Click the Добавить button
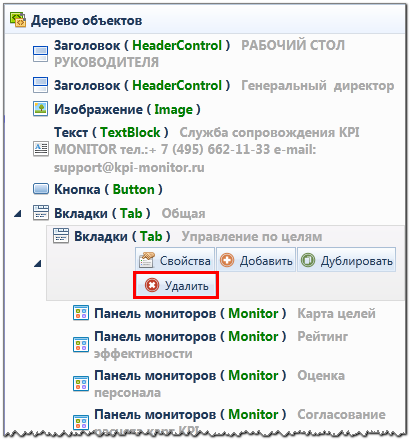Screen dimensions: 410x446 coord(256,260)
